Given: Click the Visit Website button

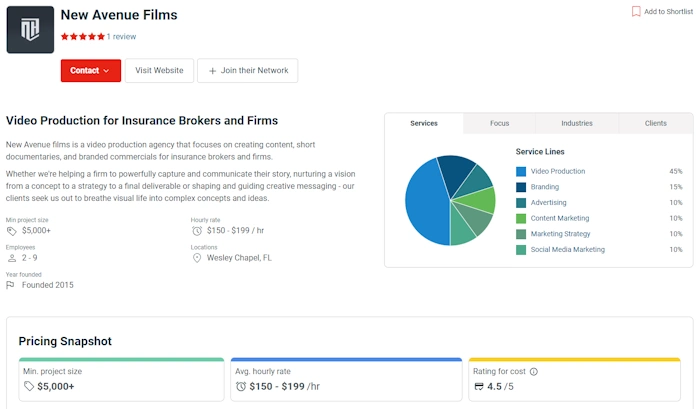Looking at the screenshot, I should 159,71.
